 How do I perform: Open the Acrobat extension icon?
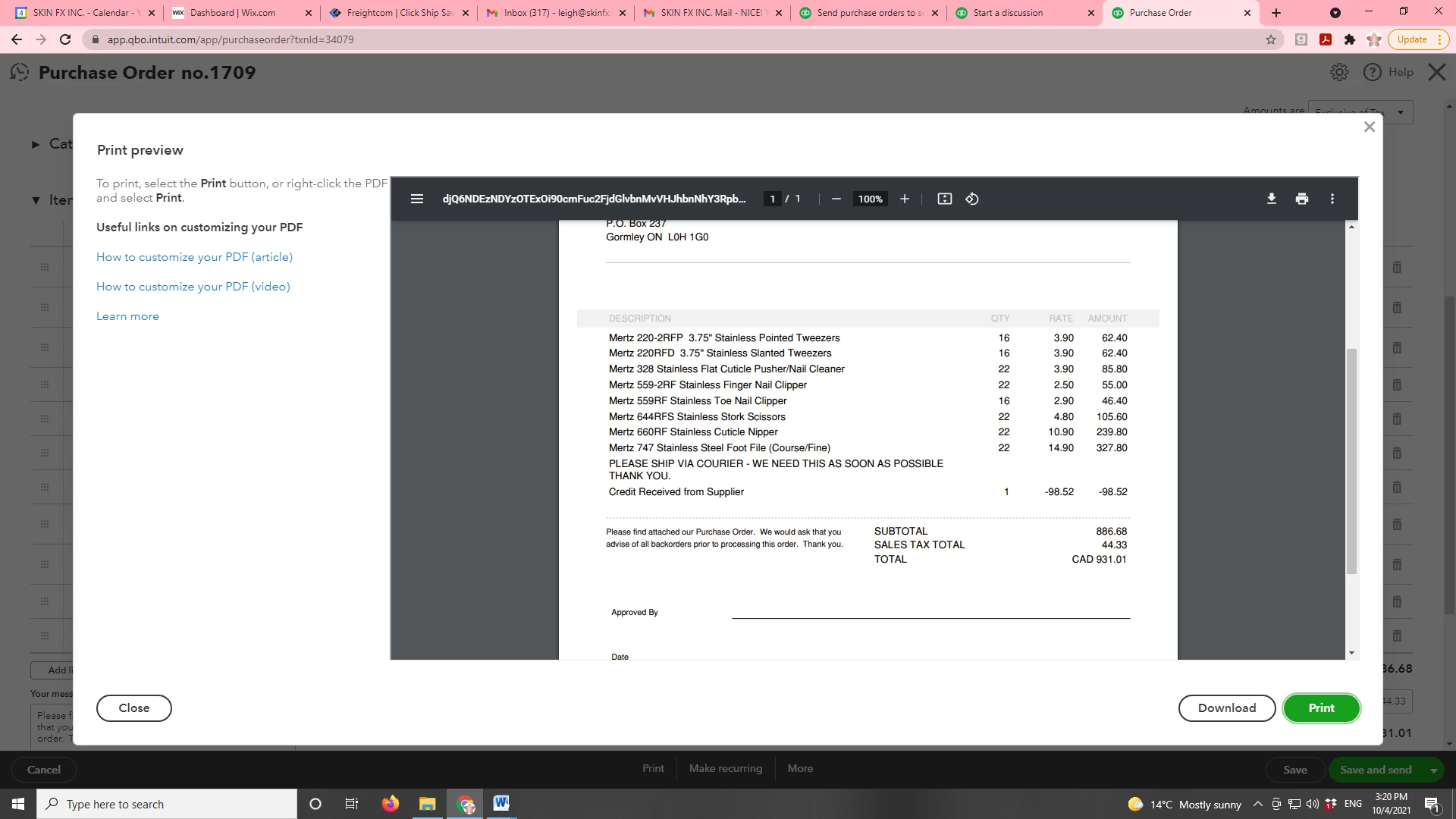point(1326,39)
